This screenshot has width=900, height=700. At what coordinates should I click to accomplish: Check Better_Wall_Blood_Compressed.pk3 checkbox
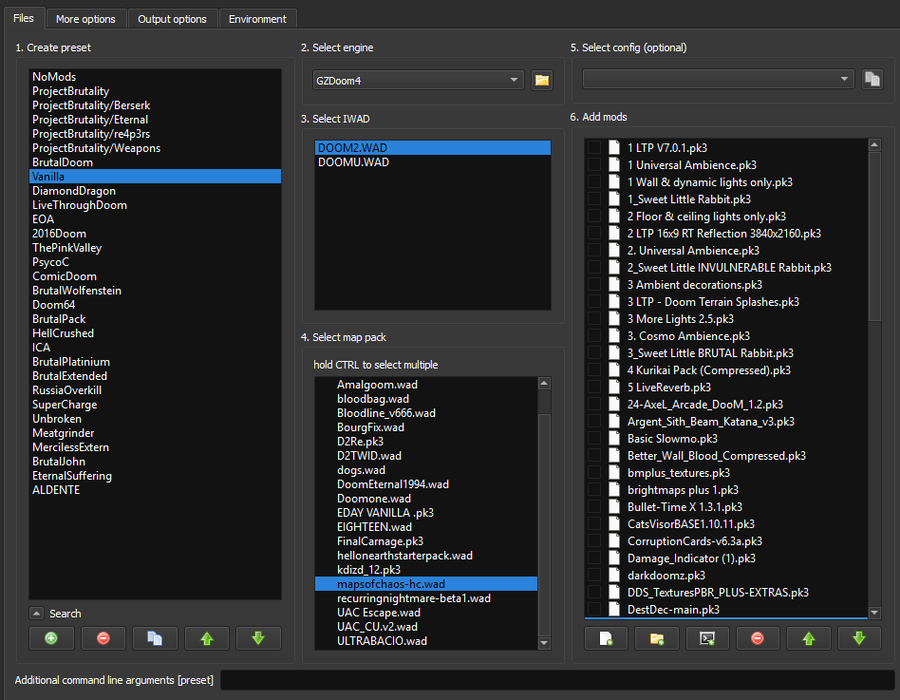(x=595, y=456)
